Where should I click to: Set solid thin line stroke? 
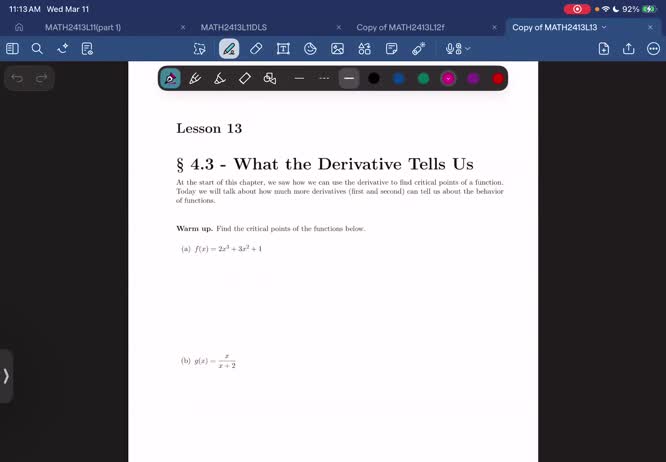pyautogui.click(x=299, y=79)
